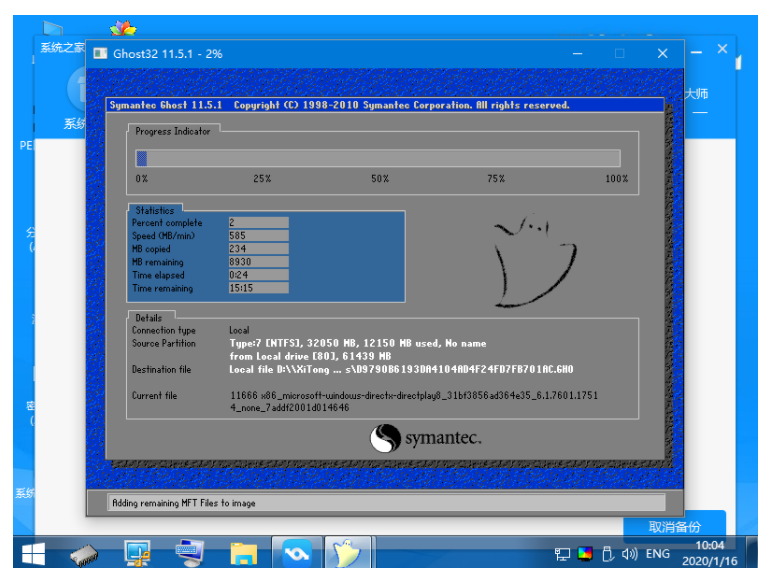
Task: Click the Symantec logo
Action: click(x=426, y=438)
